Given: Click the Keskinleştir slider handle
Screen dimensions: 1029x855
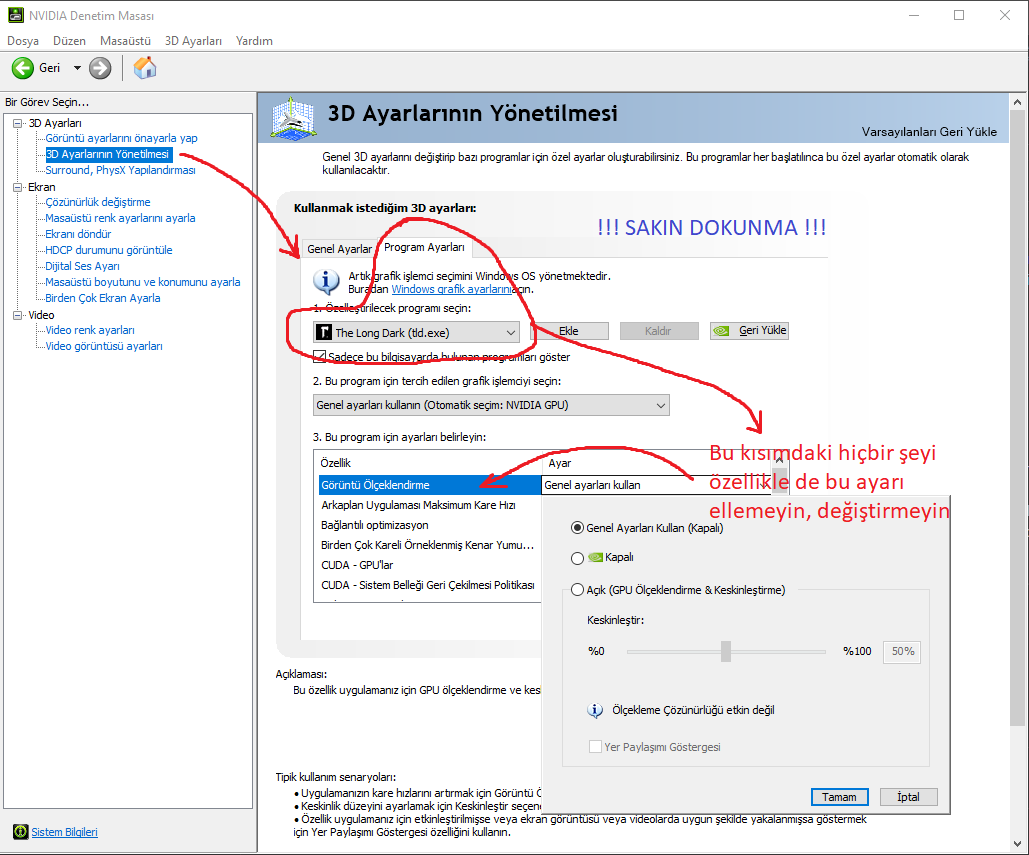Looking at the screenshot, I should pyautogui.click(x=726, y=652).
